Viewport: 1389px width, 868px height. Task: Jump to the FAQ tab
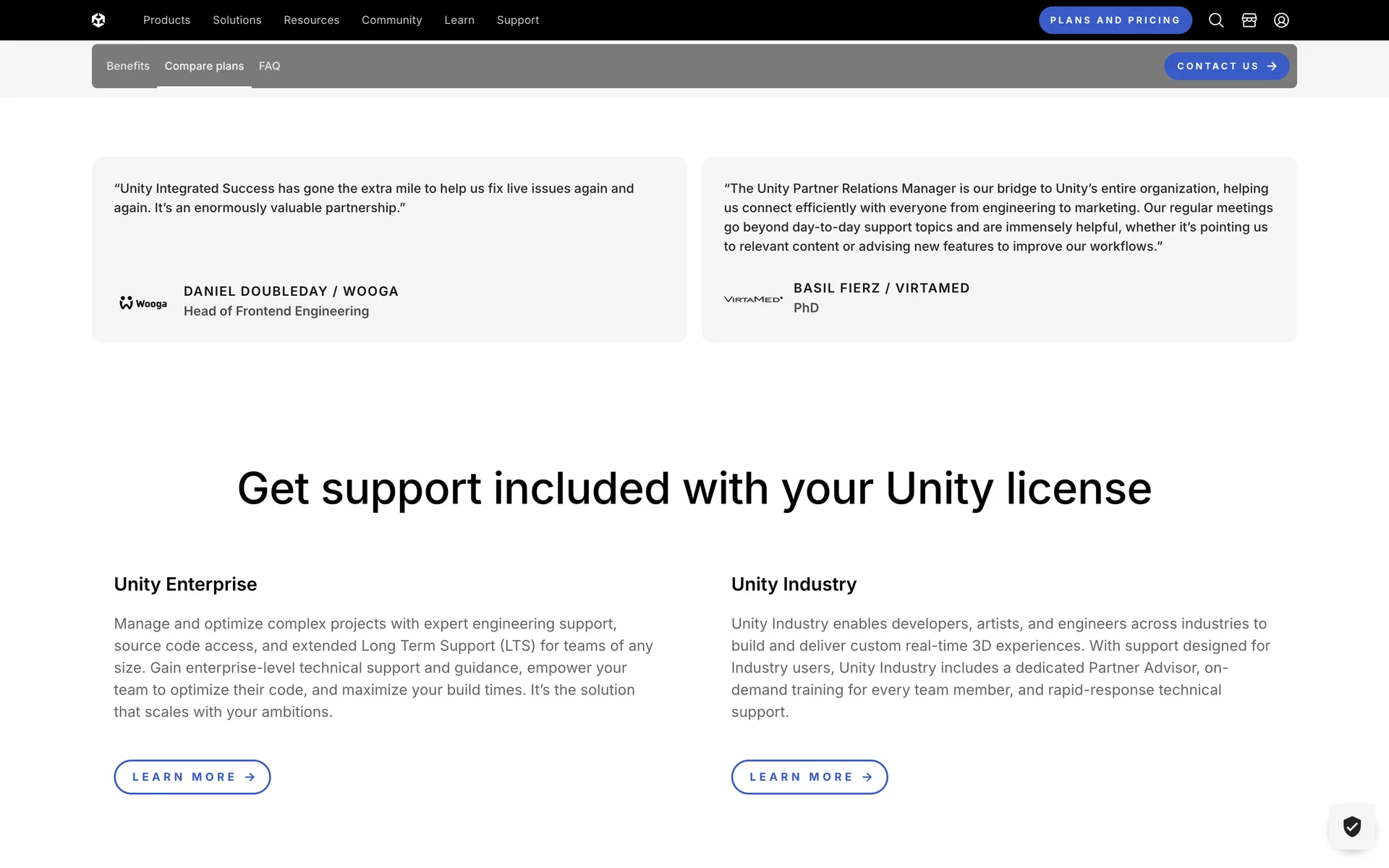point(269,66)
